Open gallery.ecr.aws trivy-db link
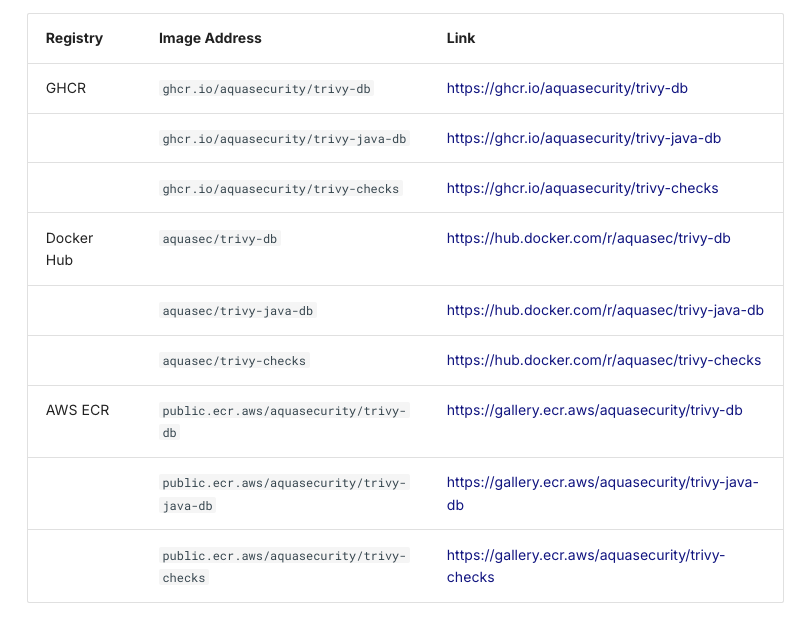The height and width of the screenshot is (621, 805). tap(594, 410)
